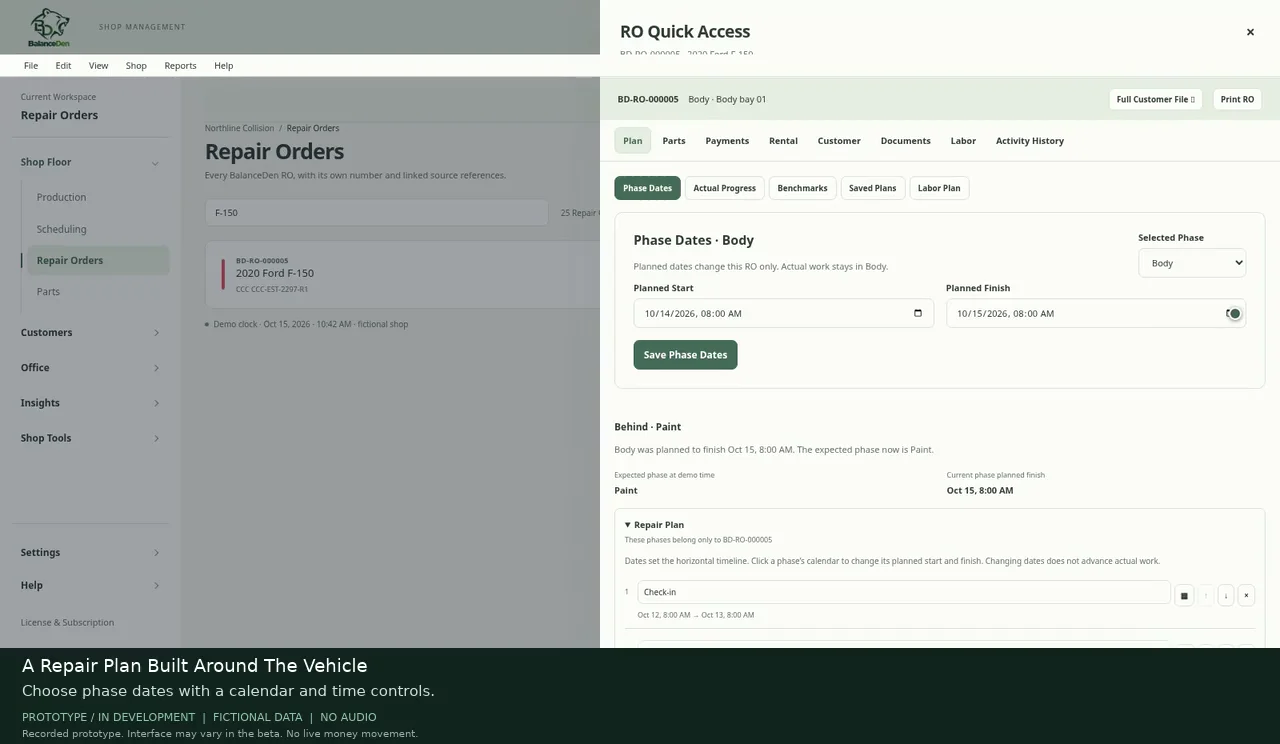This screenshot has width=1280, height=744.
Task: Go to Production in the sidebar
Action: pos(61,197)
